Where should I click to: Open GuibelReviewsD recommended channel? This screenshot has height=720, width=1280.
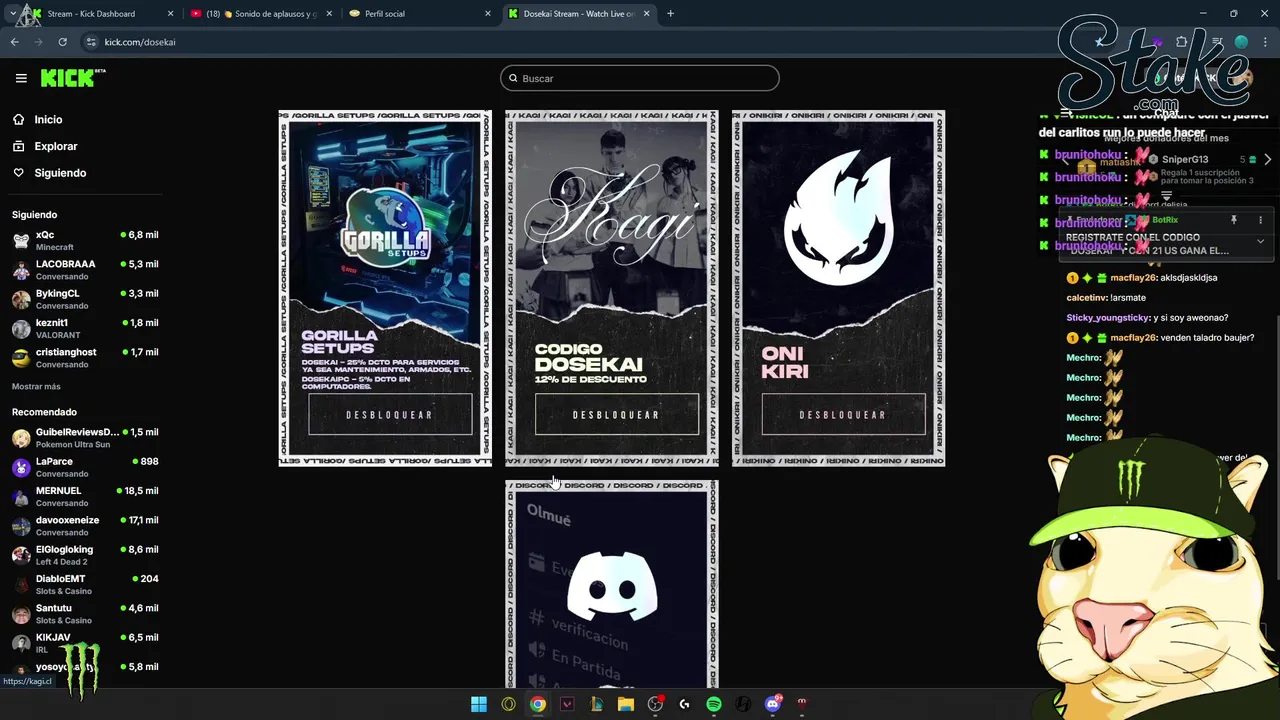(x=85, y=437)
